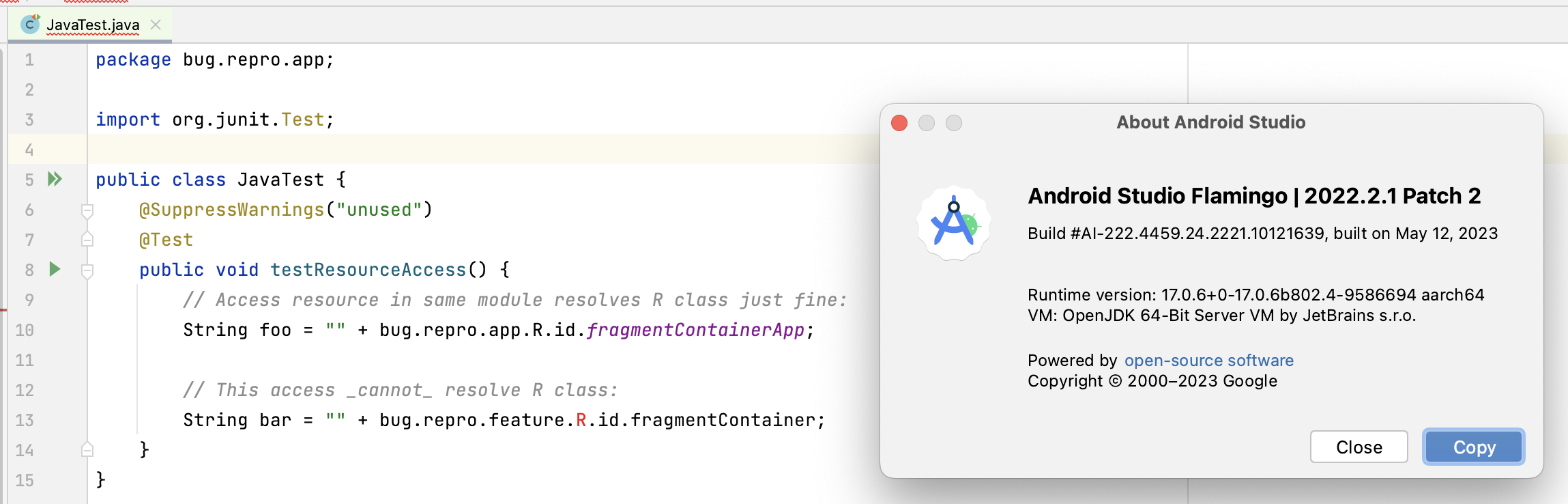Collapse the fold marker at @SuppressWarnings on line 6
Viewport: 1568px width, 504px height.
pyautogui.click(x=87, y=210)
